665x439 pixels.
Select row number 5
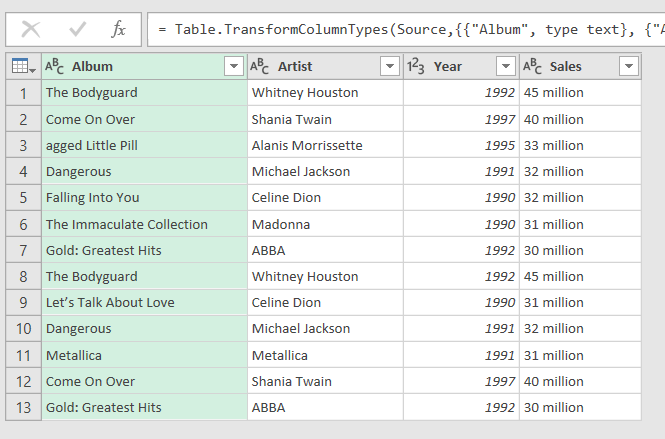point(23,198)
